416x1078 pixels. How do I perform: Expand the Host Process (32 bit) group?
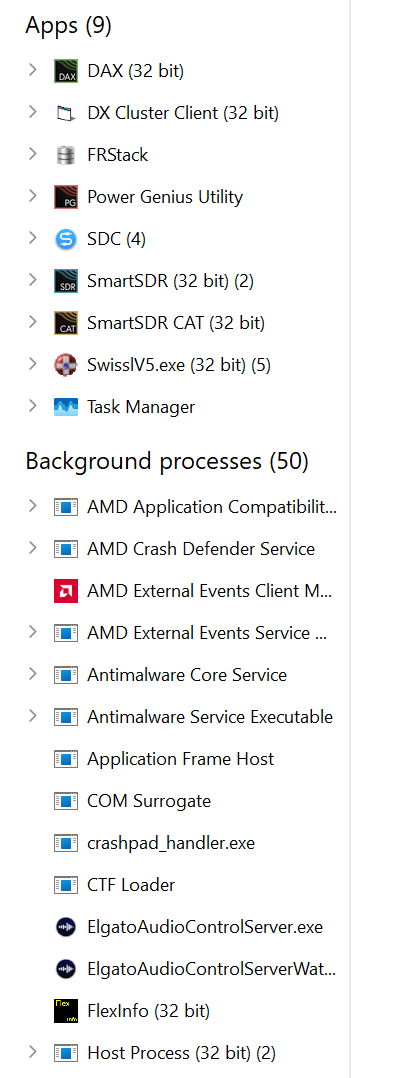(32, 1052)
